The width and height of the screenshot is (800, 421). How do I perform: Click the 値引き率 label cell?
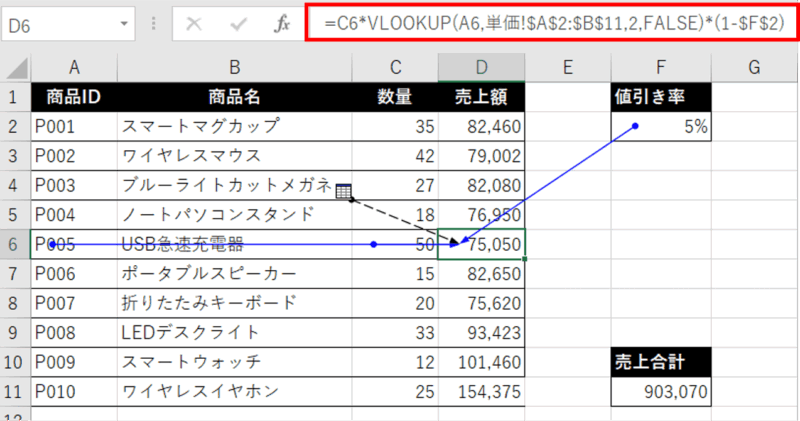661,97
